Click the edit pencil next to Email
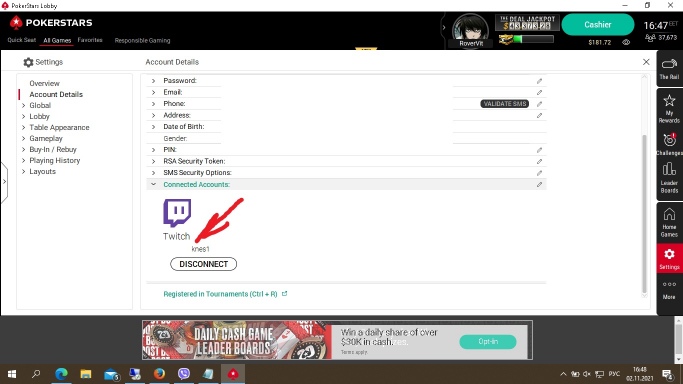This screenshot has width=683, height=384. (x=539, y=92)
